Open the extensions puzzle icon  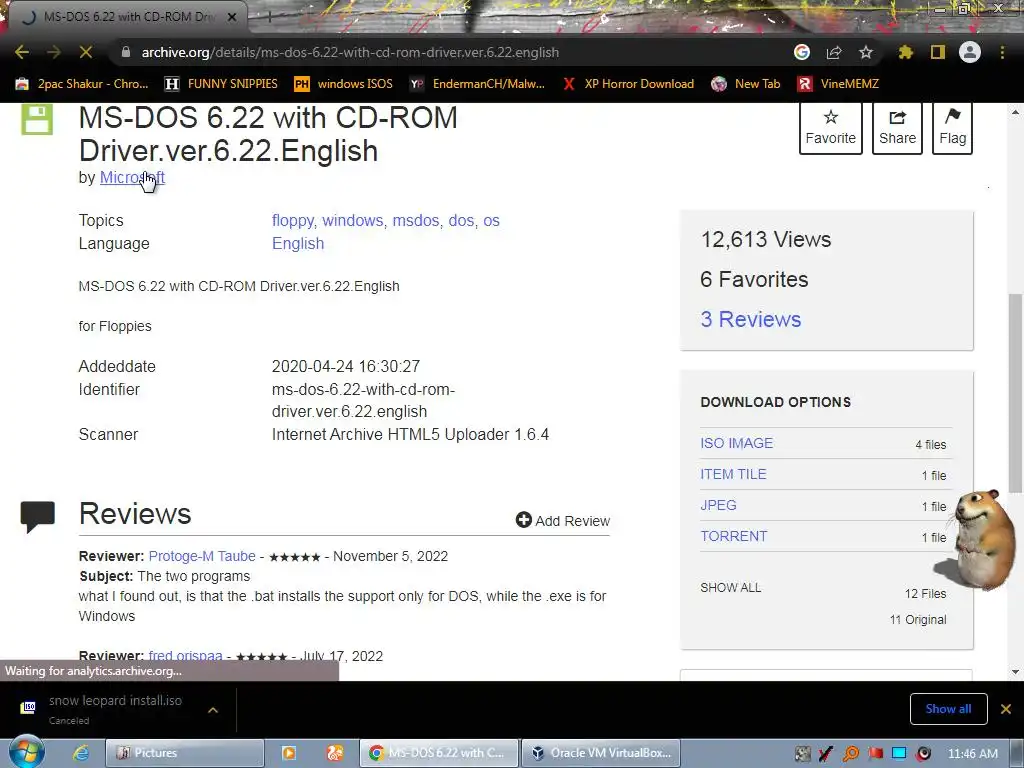pyautogui.click(x=906, y=52)
